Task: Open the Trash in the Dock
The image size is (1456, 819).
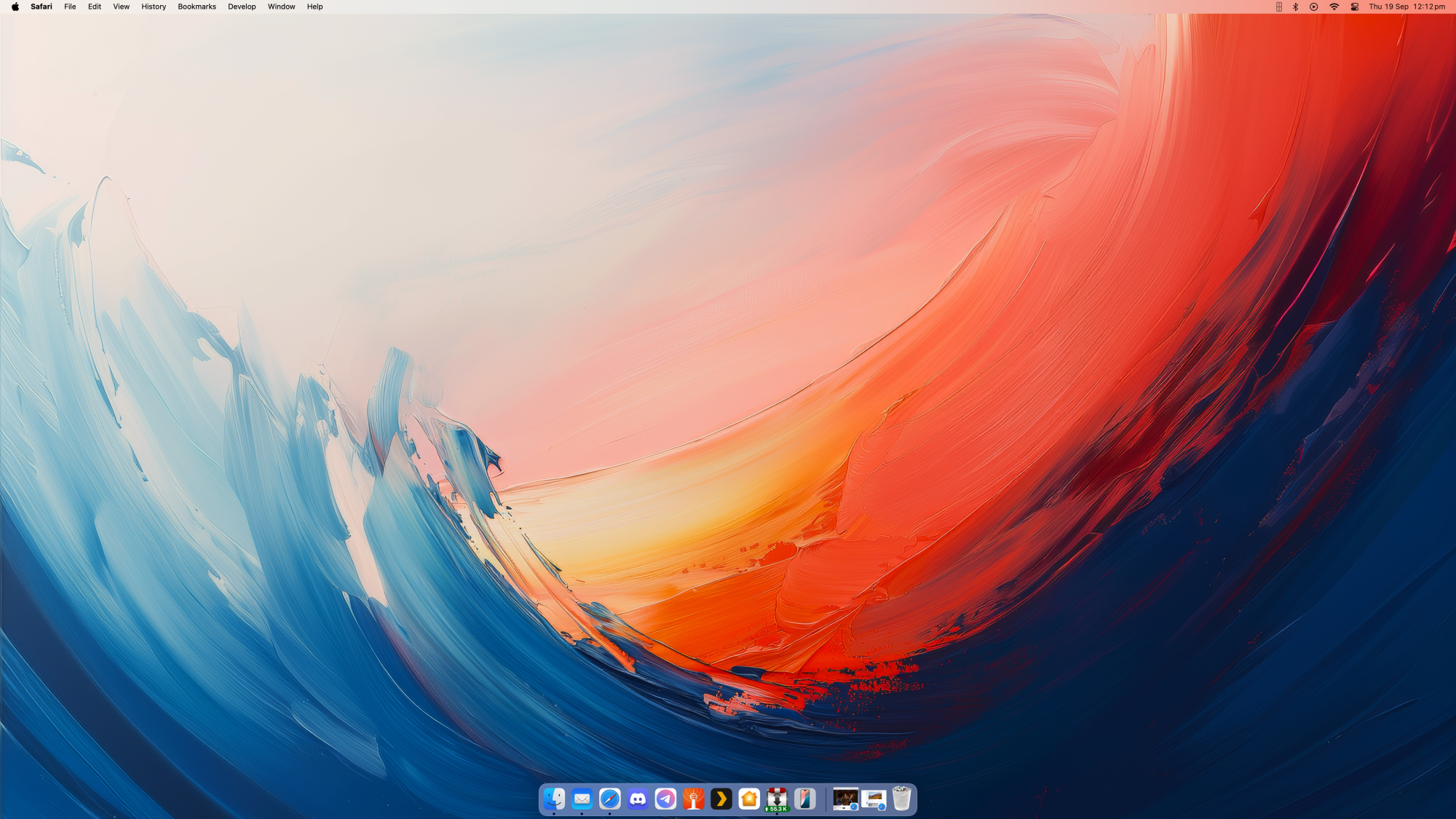Action: click(901, 799)
